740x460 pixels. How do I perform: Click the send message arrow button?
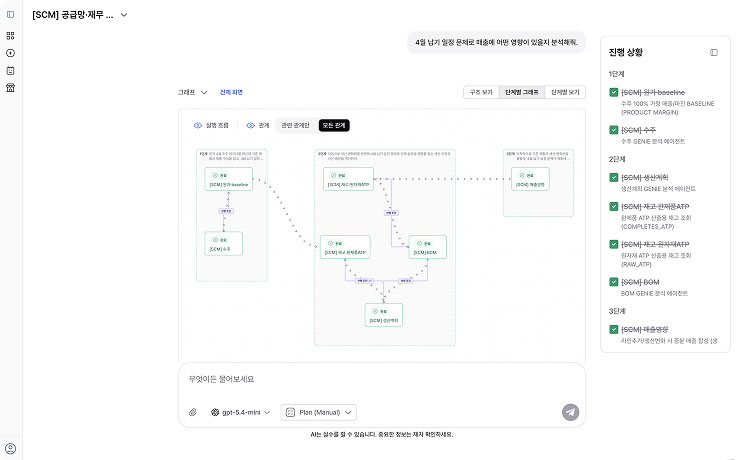[570, 412]
